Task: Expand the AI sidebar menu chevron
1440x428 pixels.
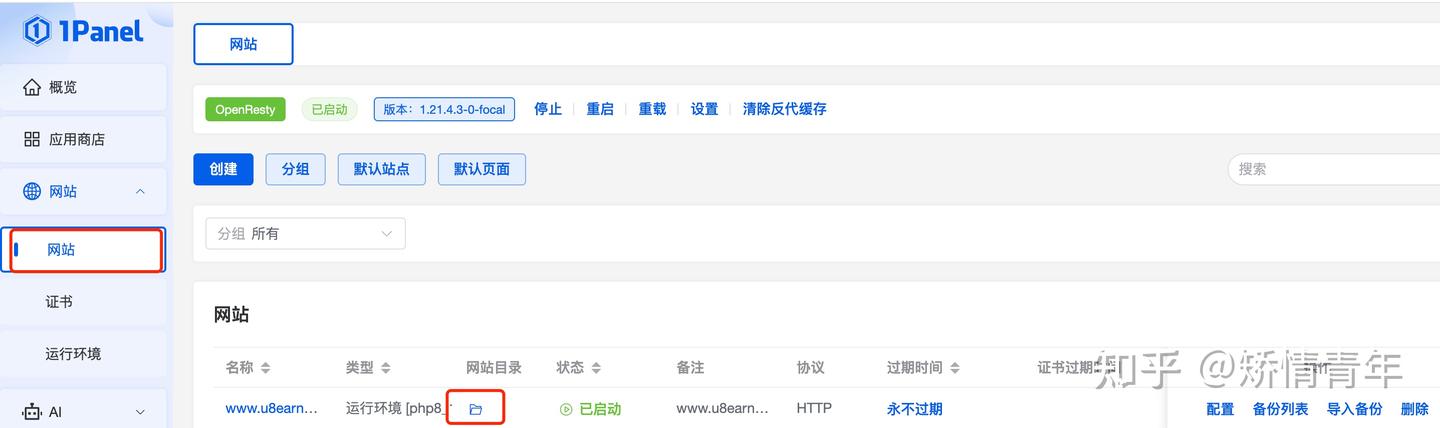Action: point(140,411)
